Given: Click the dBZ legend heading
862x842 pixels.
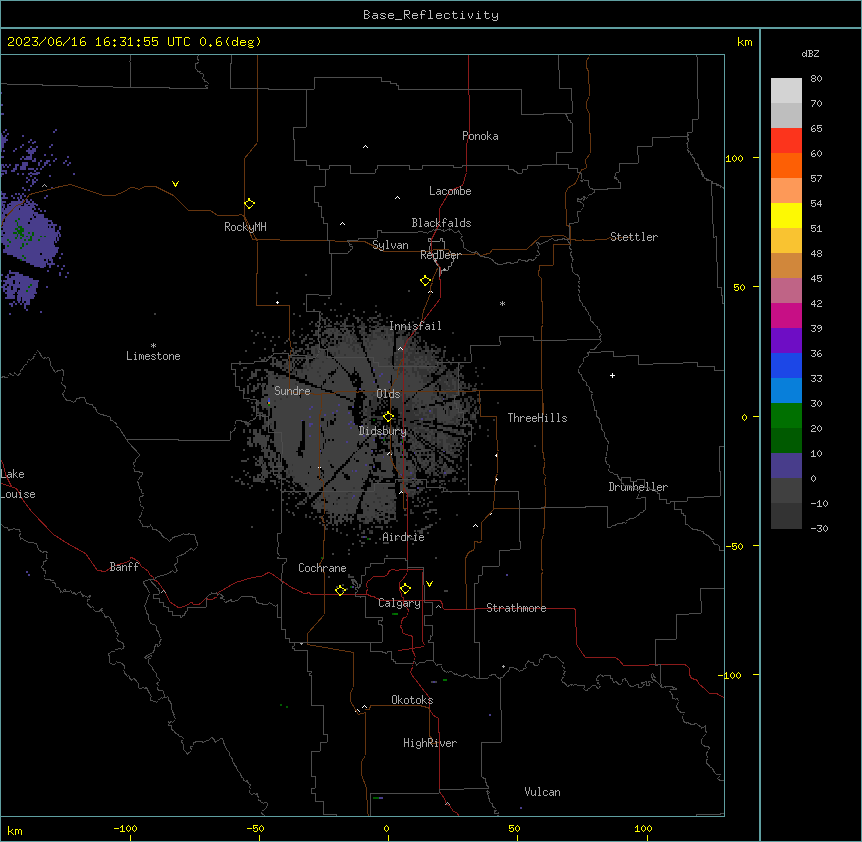Looking at the screenshot, I should pyautogui.click(x=810, y=54).
